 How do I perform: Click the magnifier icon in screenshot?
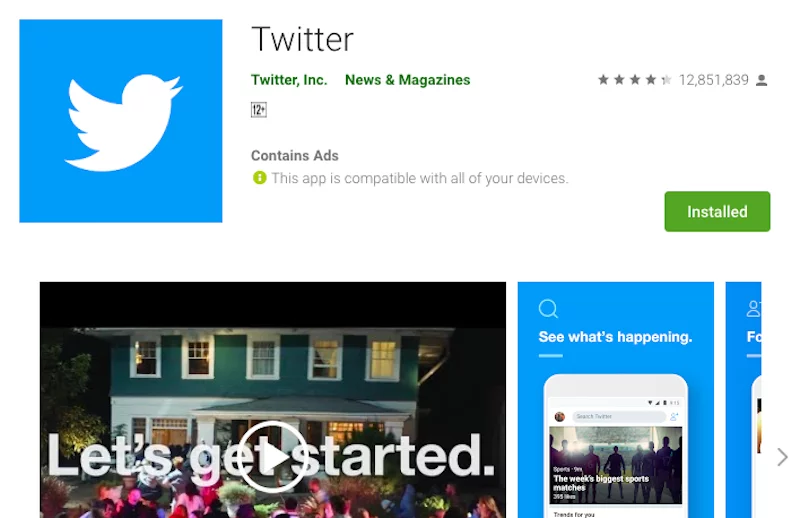548,309
